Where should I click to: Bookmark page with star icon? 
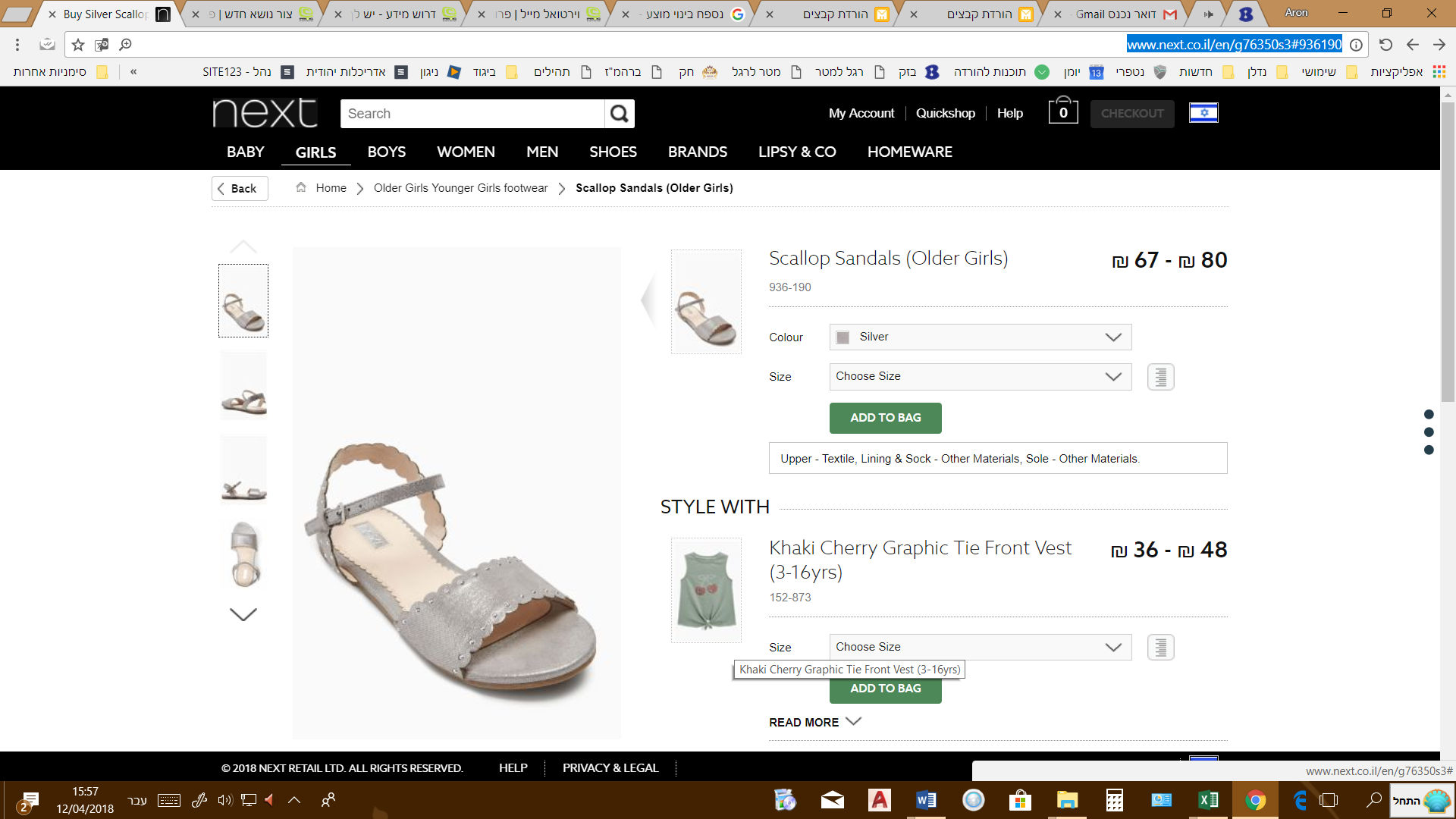click(x=78, y=45)
